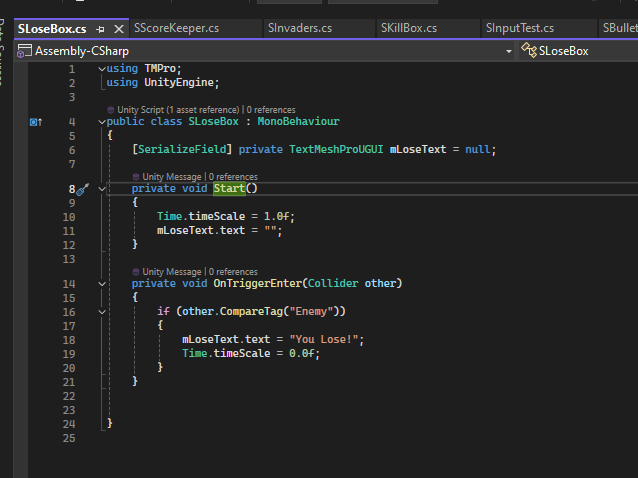
Task: Click line number 14 in the gutter
Action: 69,284
